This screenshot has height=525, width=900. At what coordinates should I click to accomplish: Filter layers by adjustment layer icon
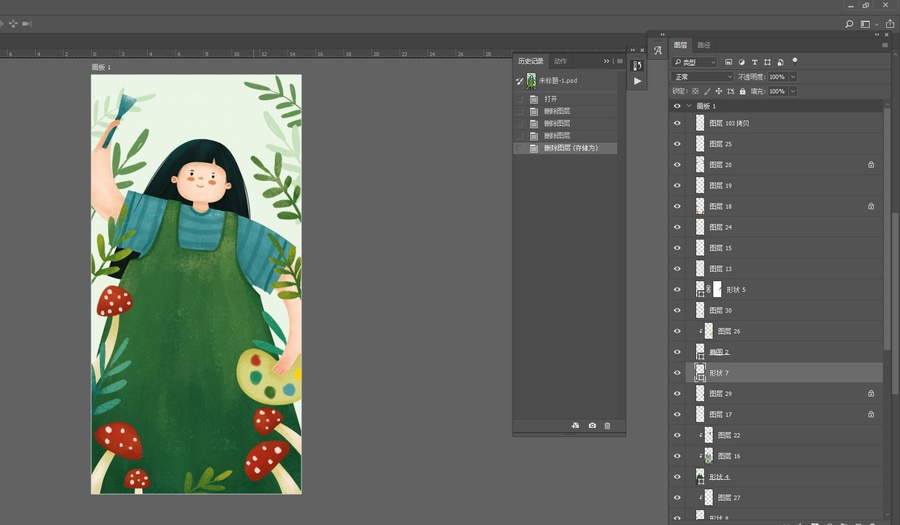click(742, 62)
